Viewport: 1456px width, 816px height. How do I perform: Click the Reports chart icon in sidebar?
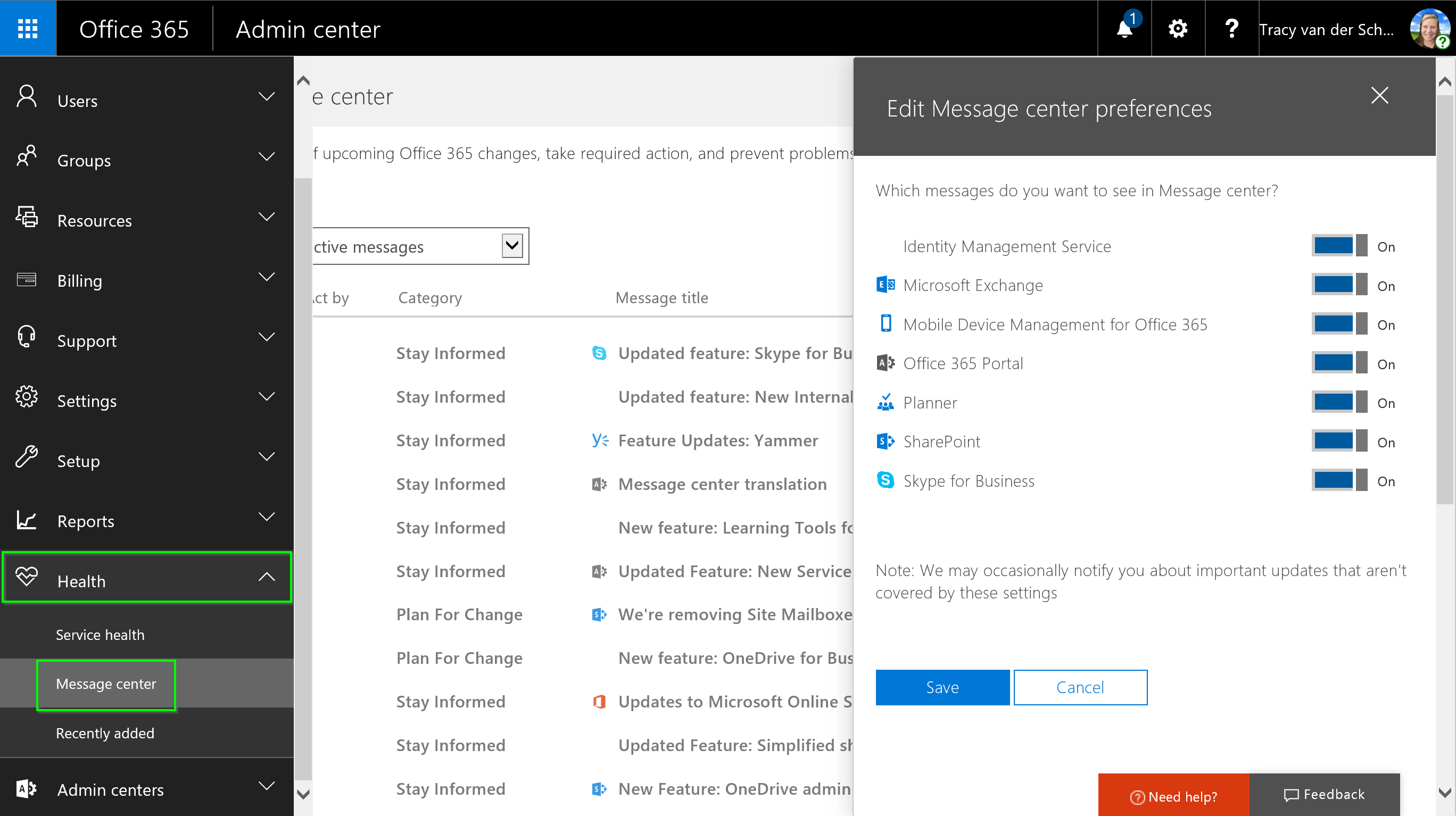point(27,520)
